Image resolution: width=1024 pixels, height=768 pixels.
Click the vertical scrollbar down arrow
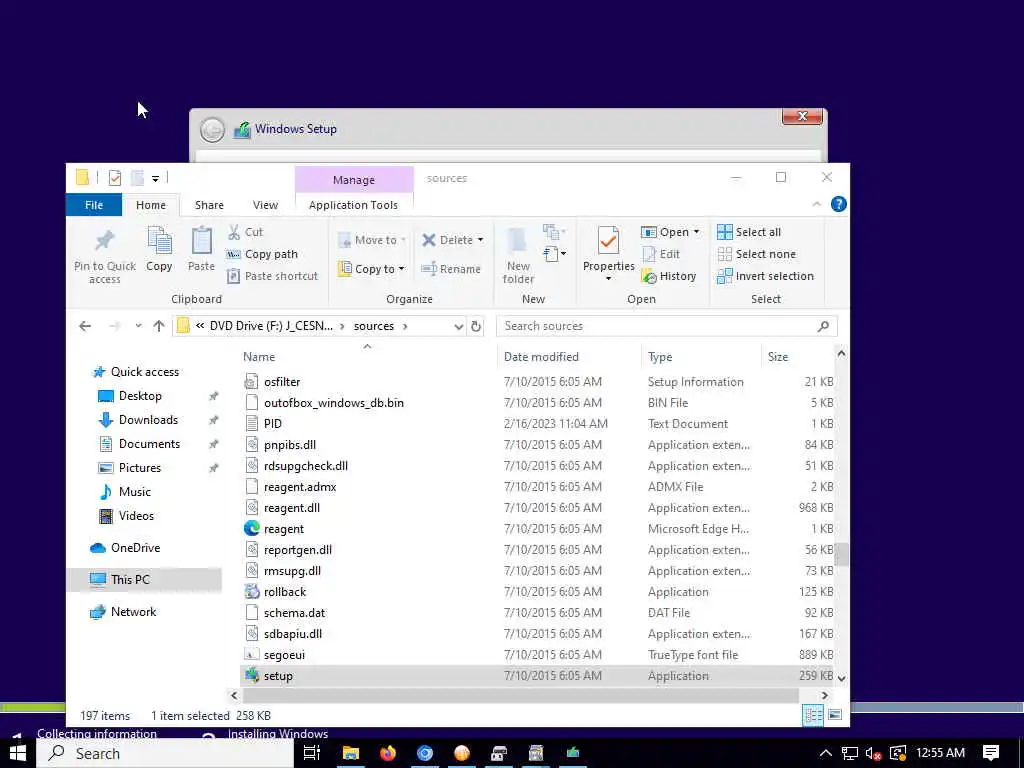tap(841, 679)
